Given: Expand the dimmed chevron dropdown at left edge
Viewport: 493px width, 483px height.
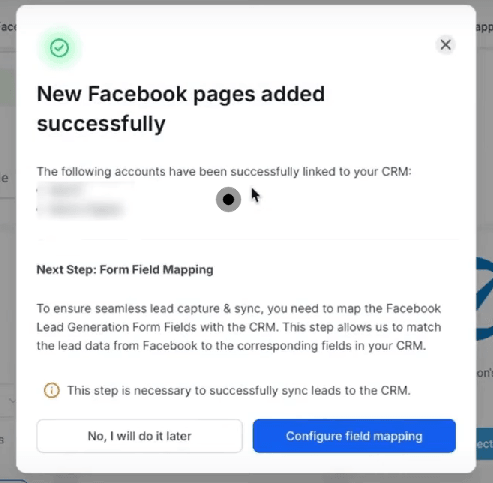Looking at the screenshot, I should pyautogui.click(x=12, y=400).
